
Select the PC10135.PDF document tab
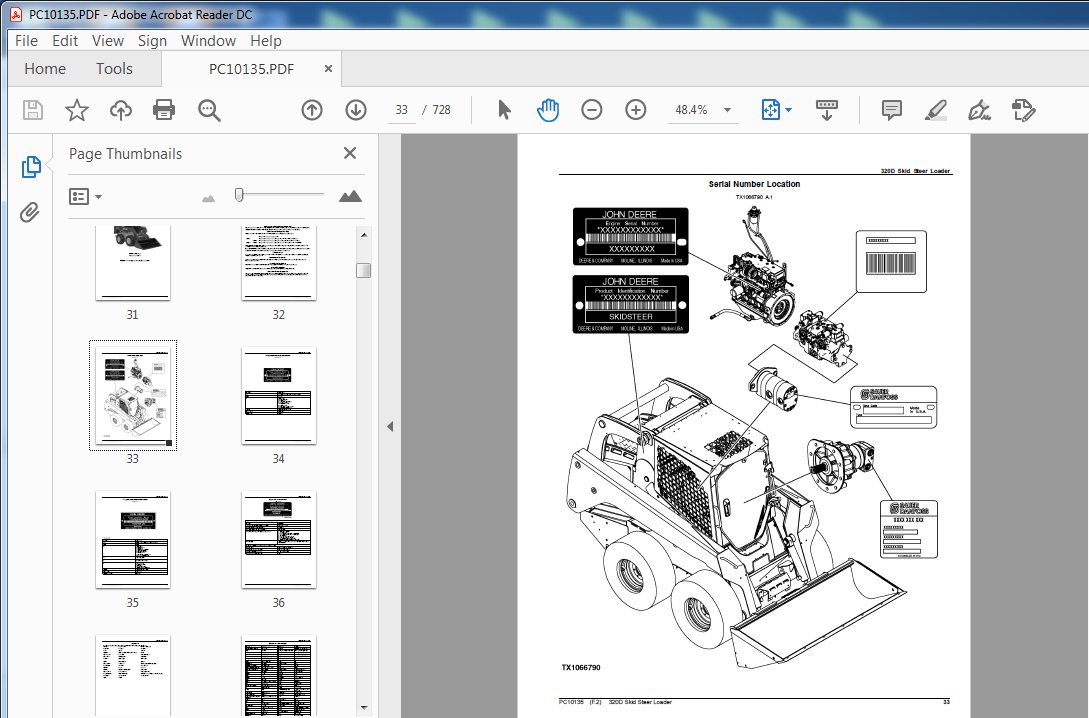tap(251, 69)
